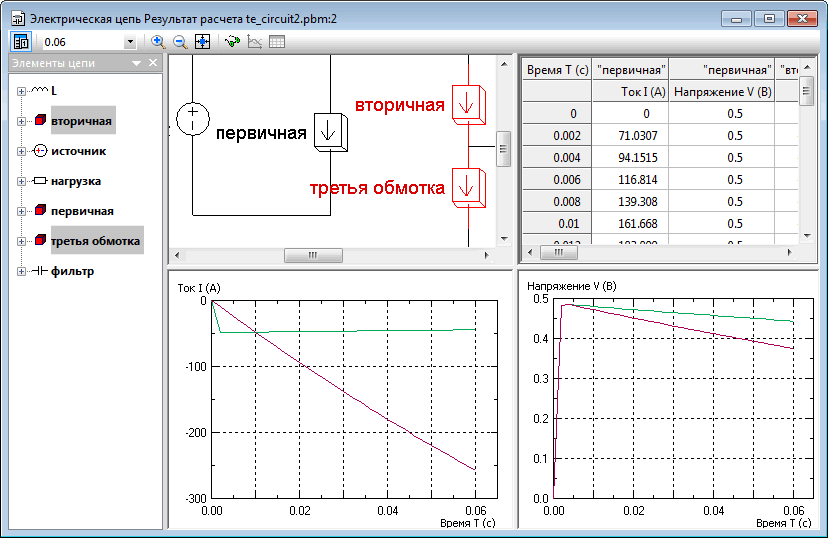Click the Напряжение V (В) column header
This screenshot has width=828, height=538.
722,92
